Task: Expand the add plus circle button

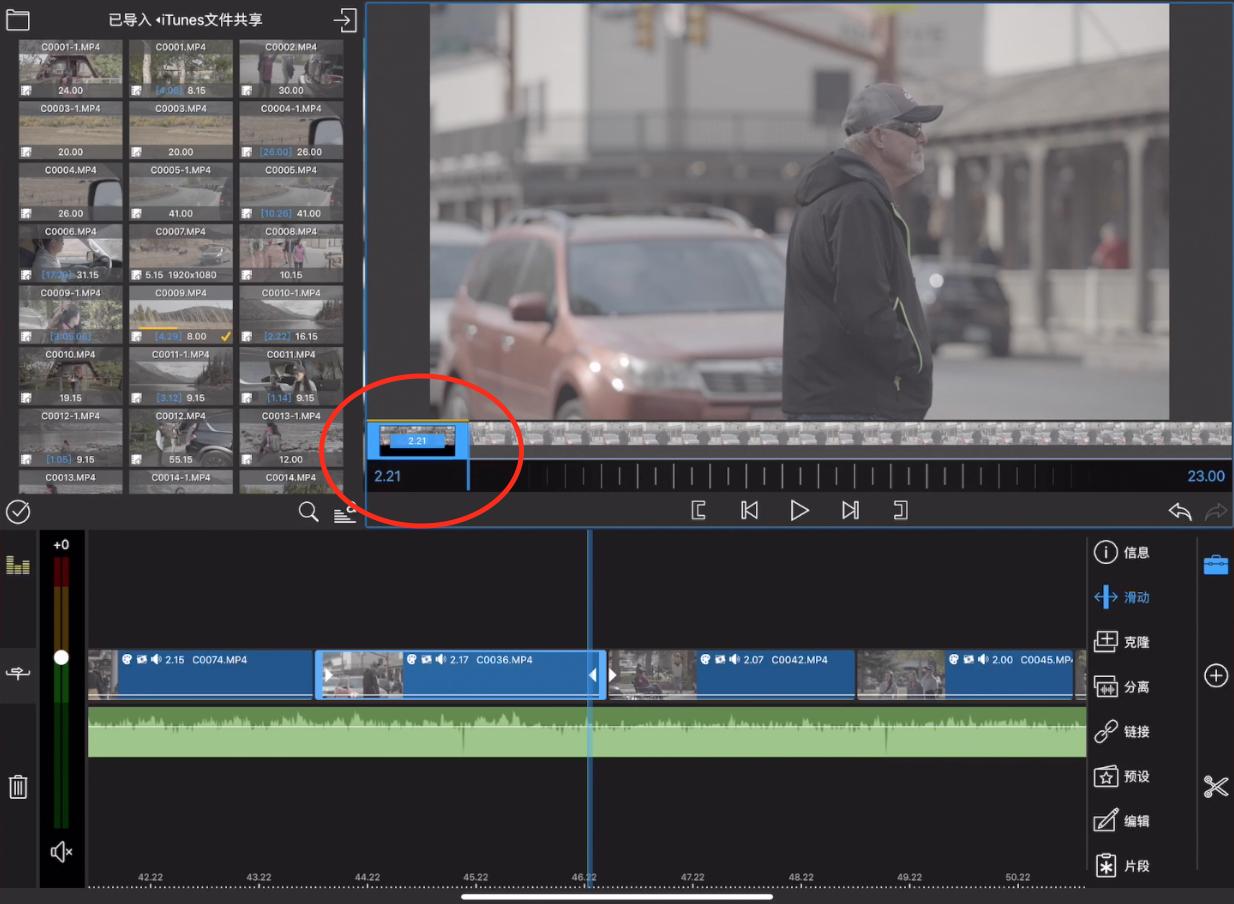Action: tap(1216, 676)
